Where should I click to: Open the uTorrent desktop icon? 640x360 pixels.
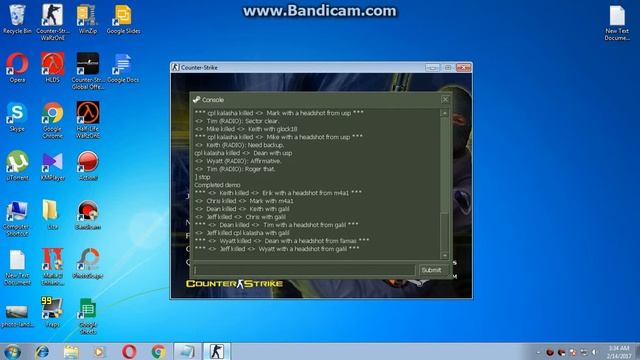pyautogui.click(x=17, y=166)
